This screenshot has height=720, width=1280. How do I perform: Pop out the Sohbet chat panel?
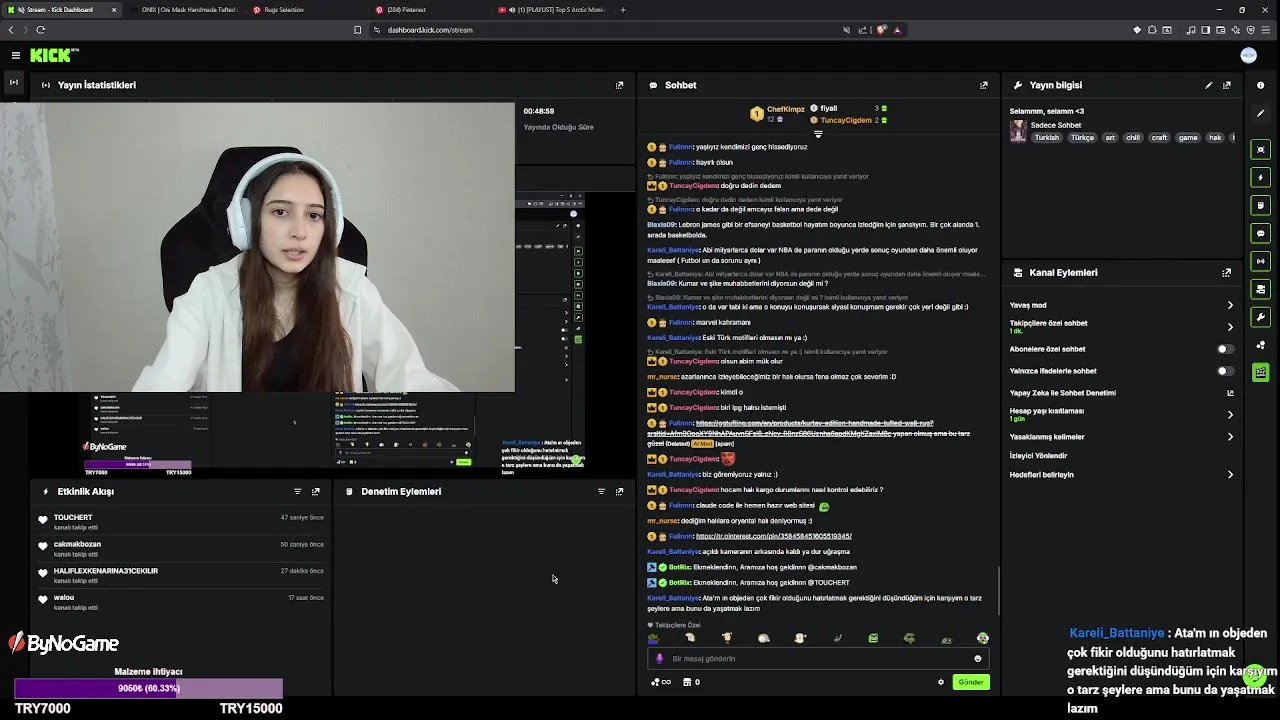(x=983, y=85)
